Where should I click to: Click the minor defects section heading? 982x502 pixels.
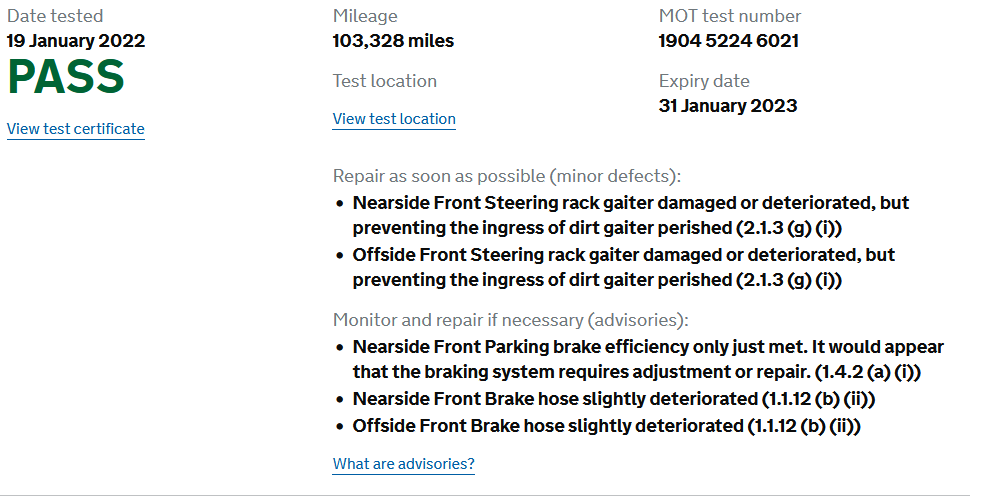click(507, 176)
